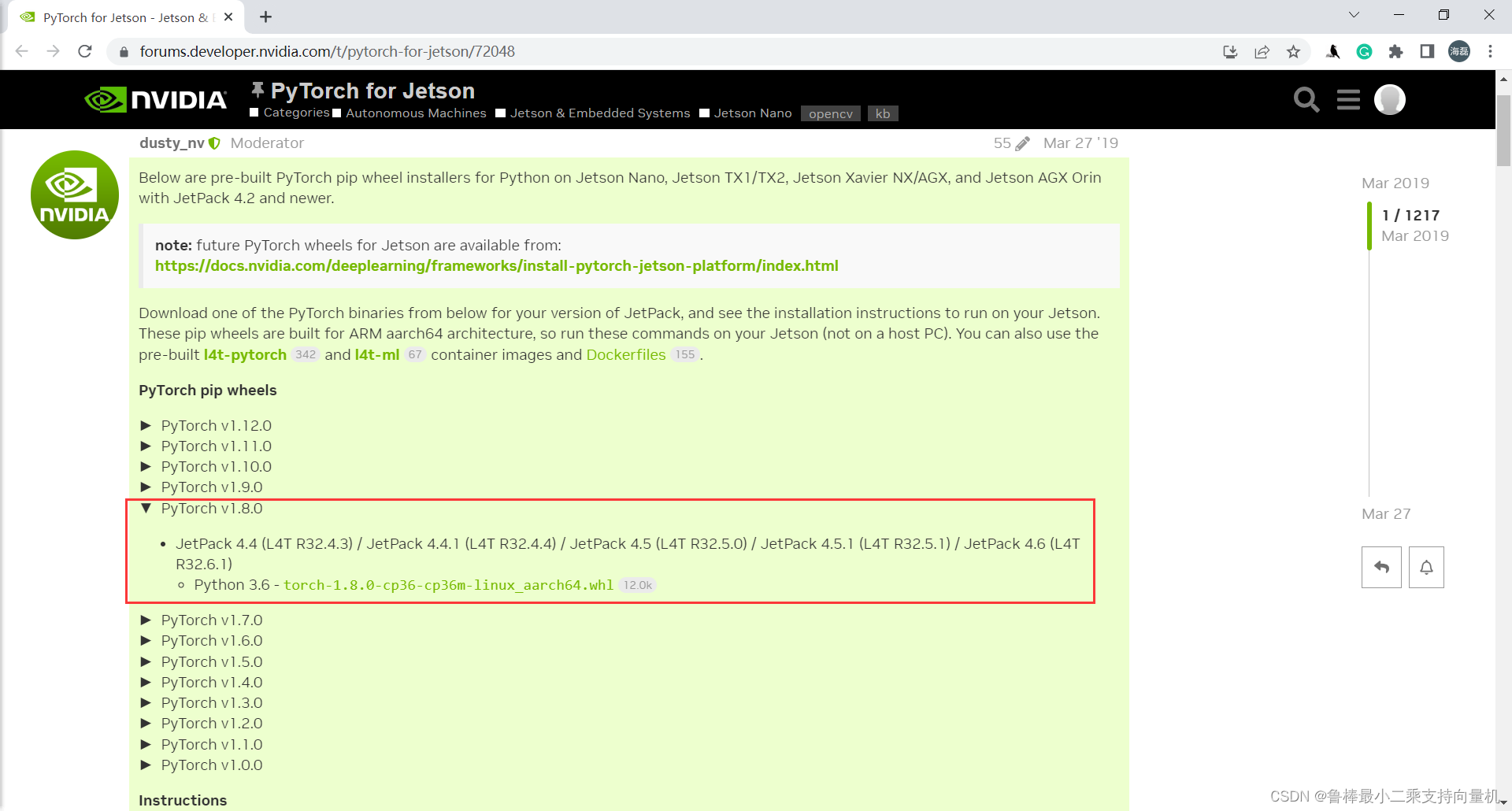Click the notification bell button

coord(1426,567)
